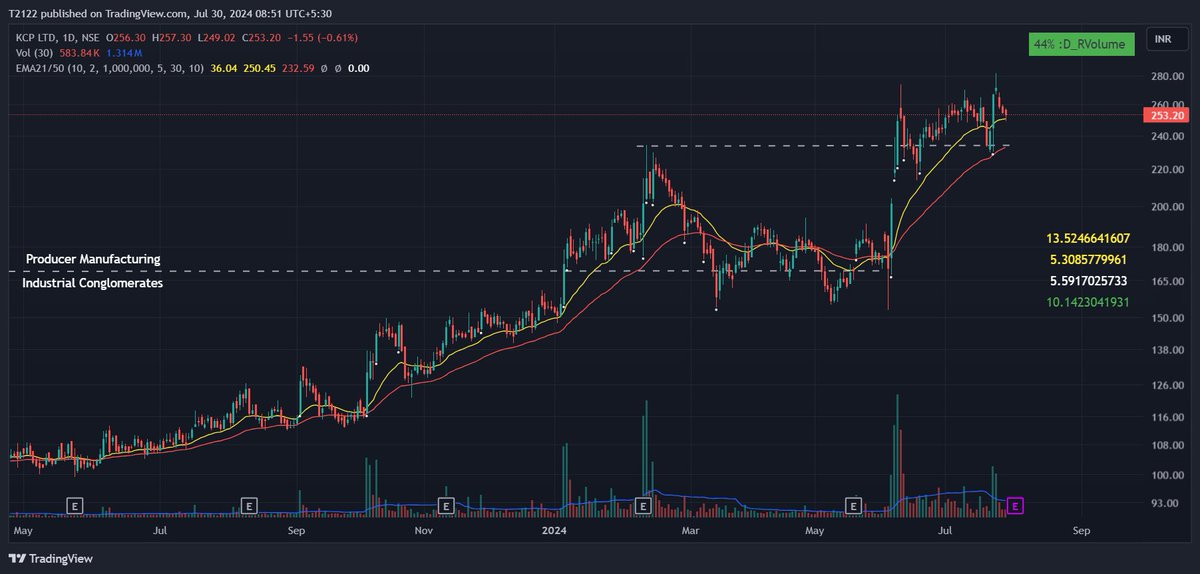The height and width of the screenshot is (574, 1200).
Task: Click the green 44% :D_RVolume label
Action: click(x=1080, y=44)
